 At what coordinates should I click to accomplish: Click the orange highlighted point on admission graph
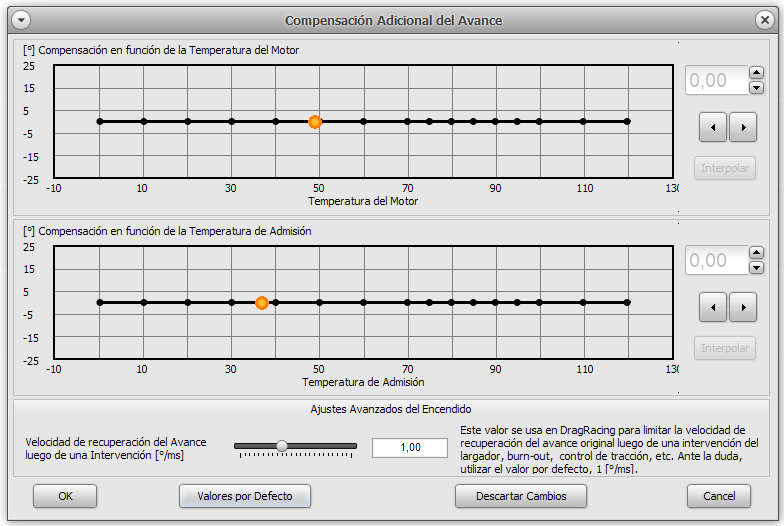coord(262,302)
